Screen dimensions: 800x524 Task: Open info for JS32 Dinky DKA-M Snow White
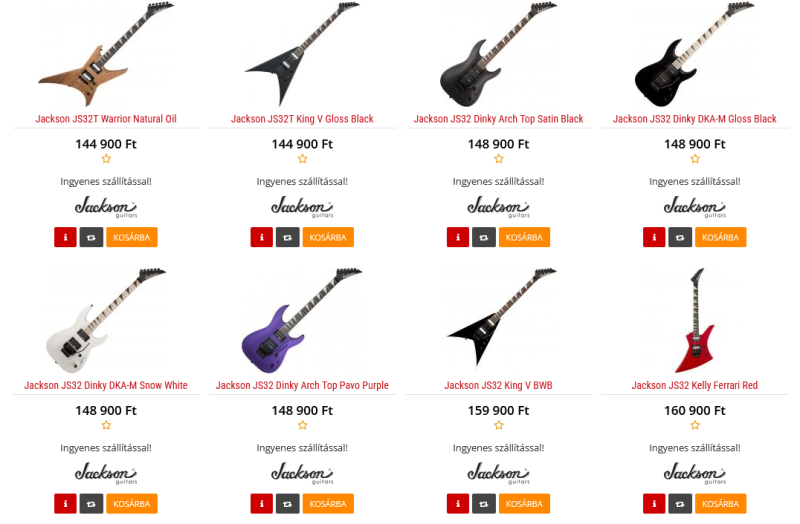(65, 504)
